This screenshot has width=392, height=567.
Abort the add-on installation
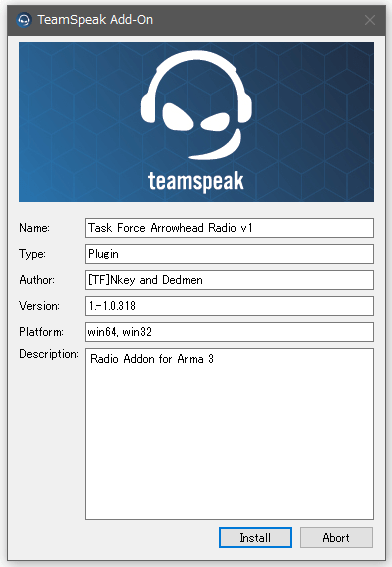[336, 537]
